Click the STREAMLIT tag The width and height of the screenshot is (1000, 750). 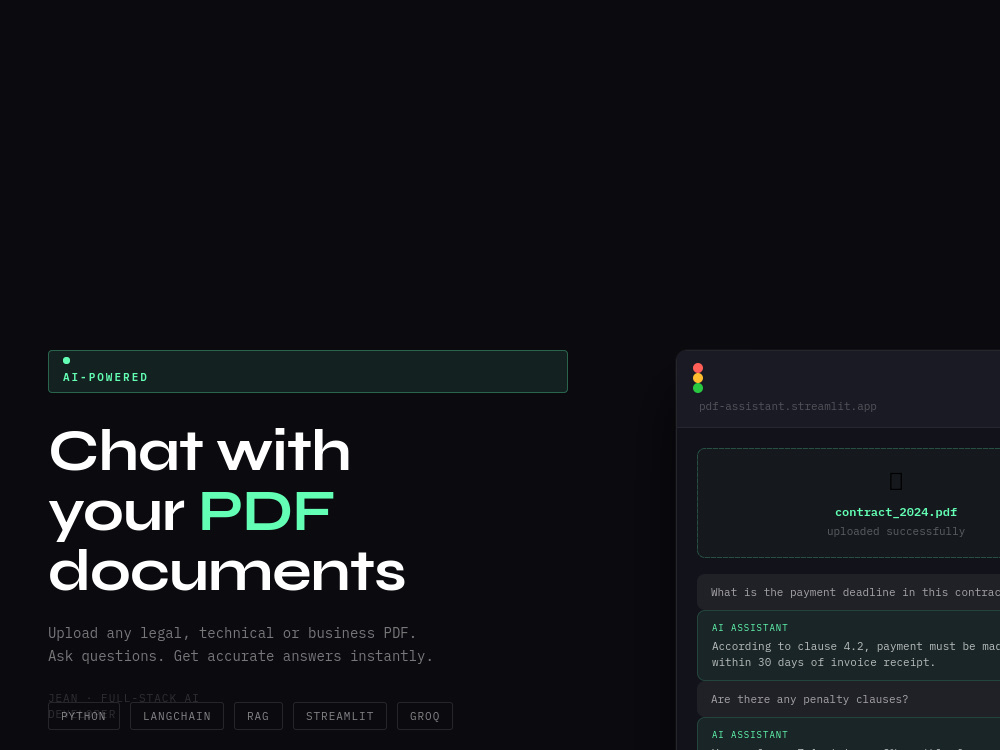click(340, 716)
